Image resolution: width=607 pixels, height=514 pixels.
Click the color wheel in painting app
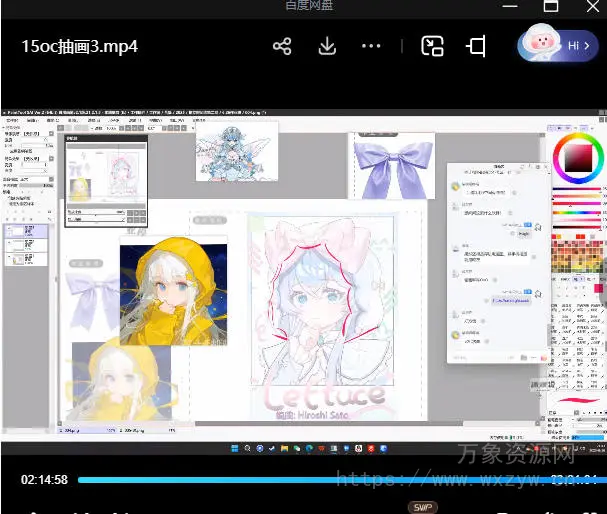pyautogui.click(x=579, y=159)
